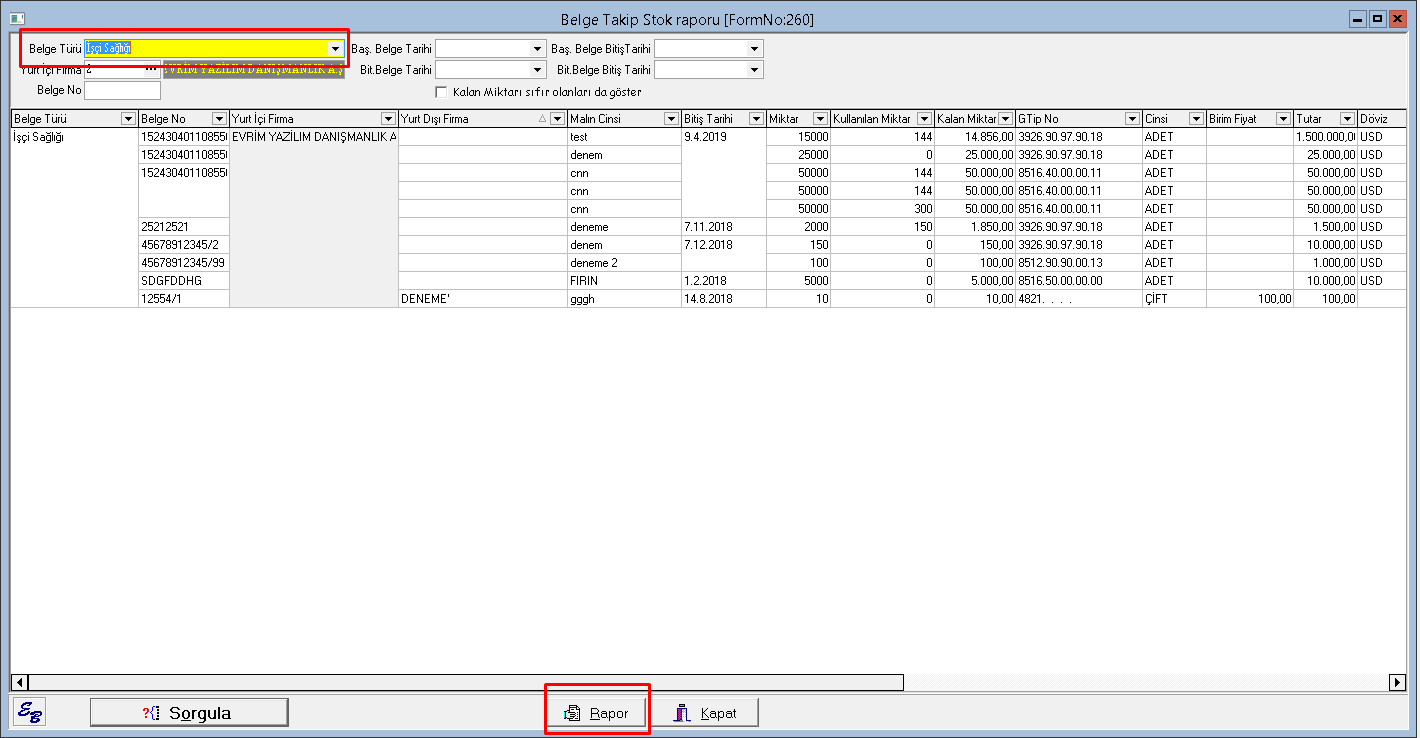The width and height of the screenshot is (1420, 738).
Task: Open the Miktar column filter arrow
Action: click(x=820, y=119)
